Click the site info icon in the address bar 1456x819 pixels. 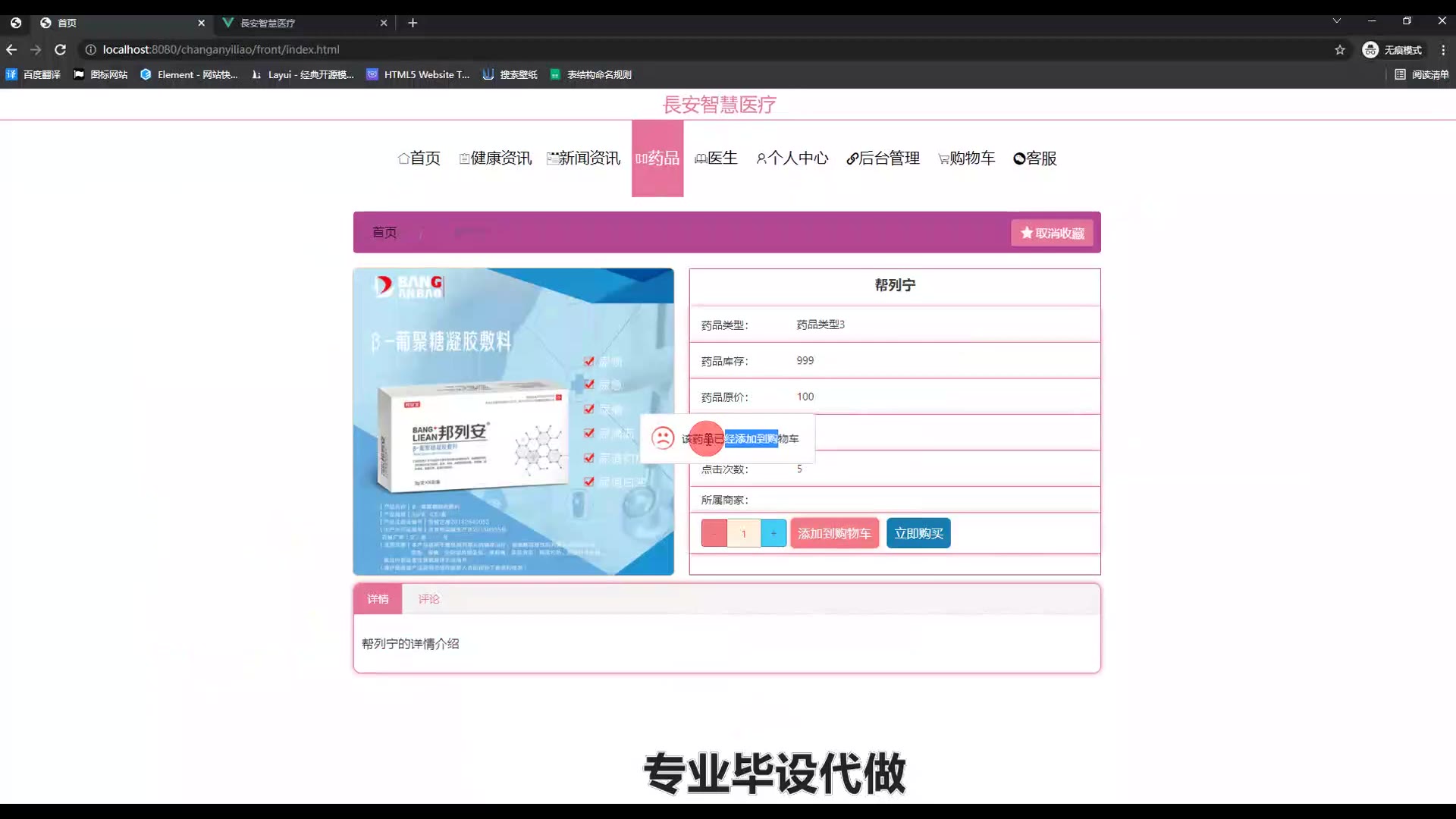point(90,49)
